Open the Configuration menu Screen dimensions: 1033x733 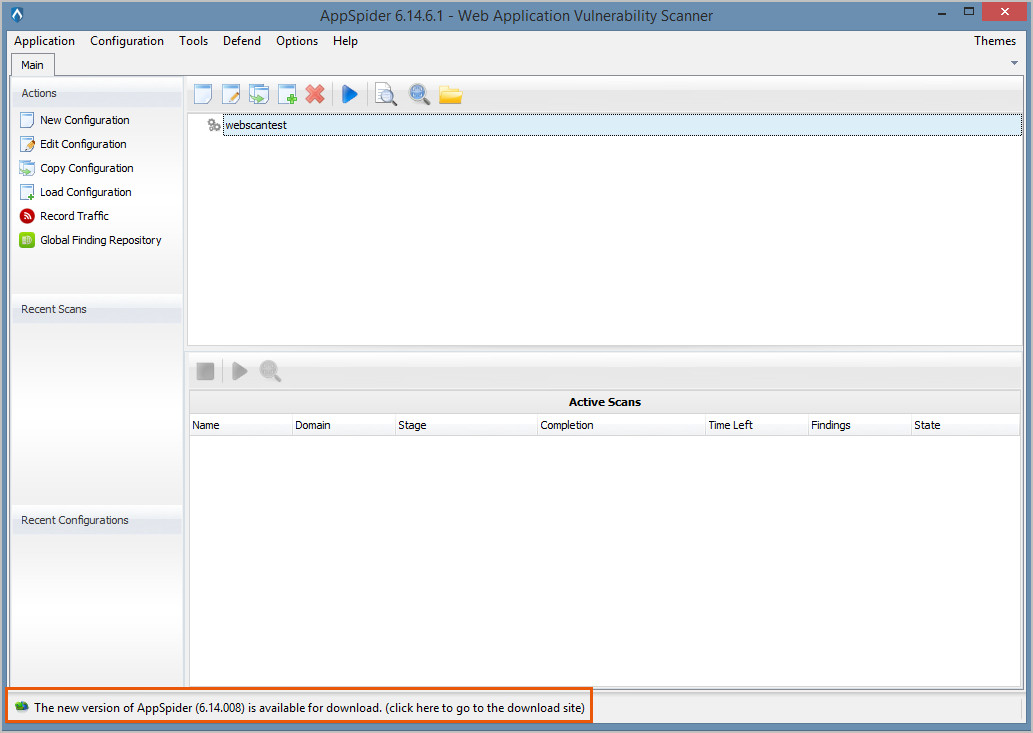tap(127, 41)
